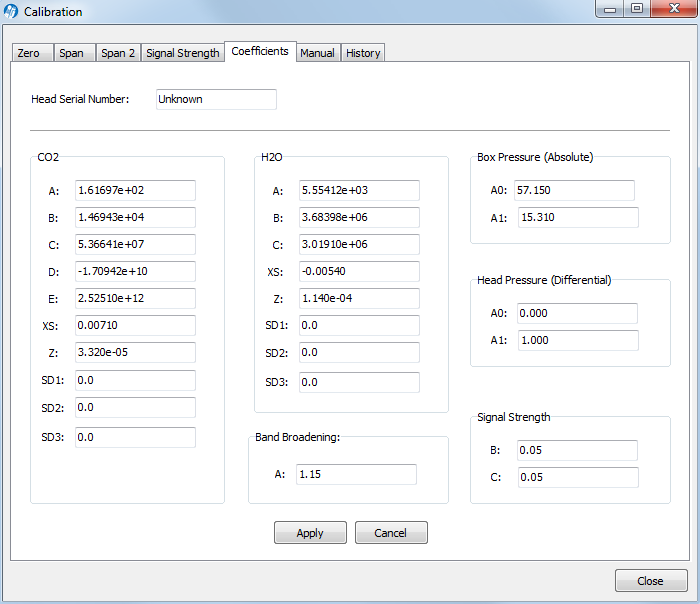Apply the coefficient changes
Screen dimensions: 700x604
point(310,533)
